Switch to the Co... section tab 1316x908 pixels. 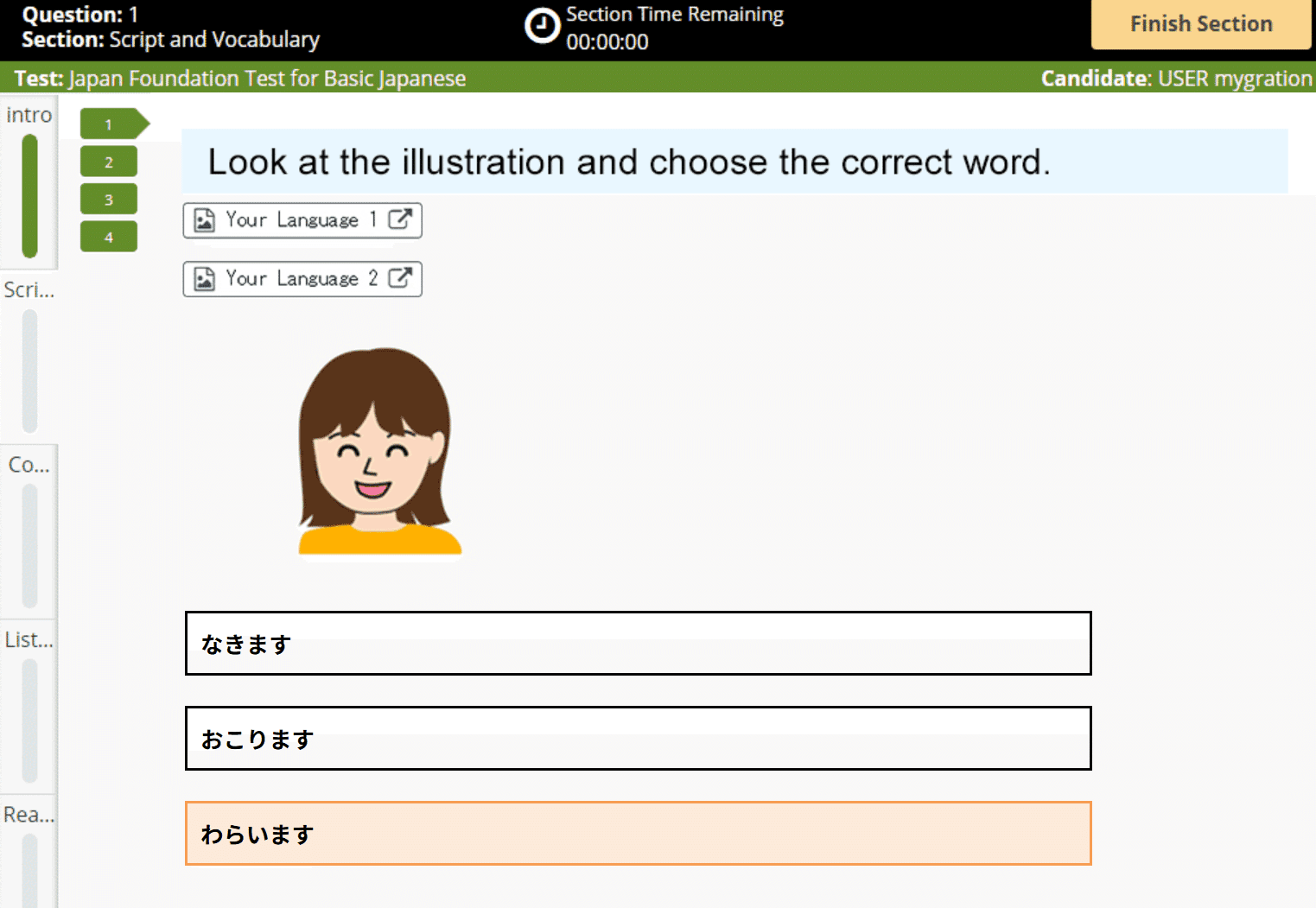click(27, 464)
